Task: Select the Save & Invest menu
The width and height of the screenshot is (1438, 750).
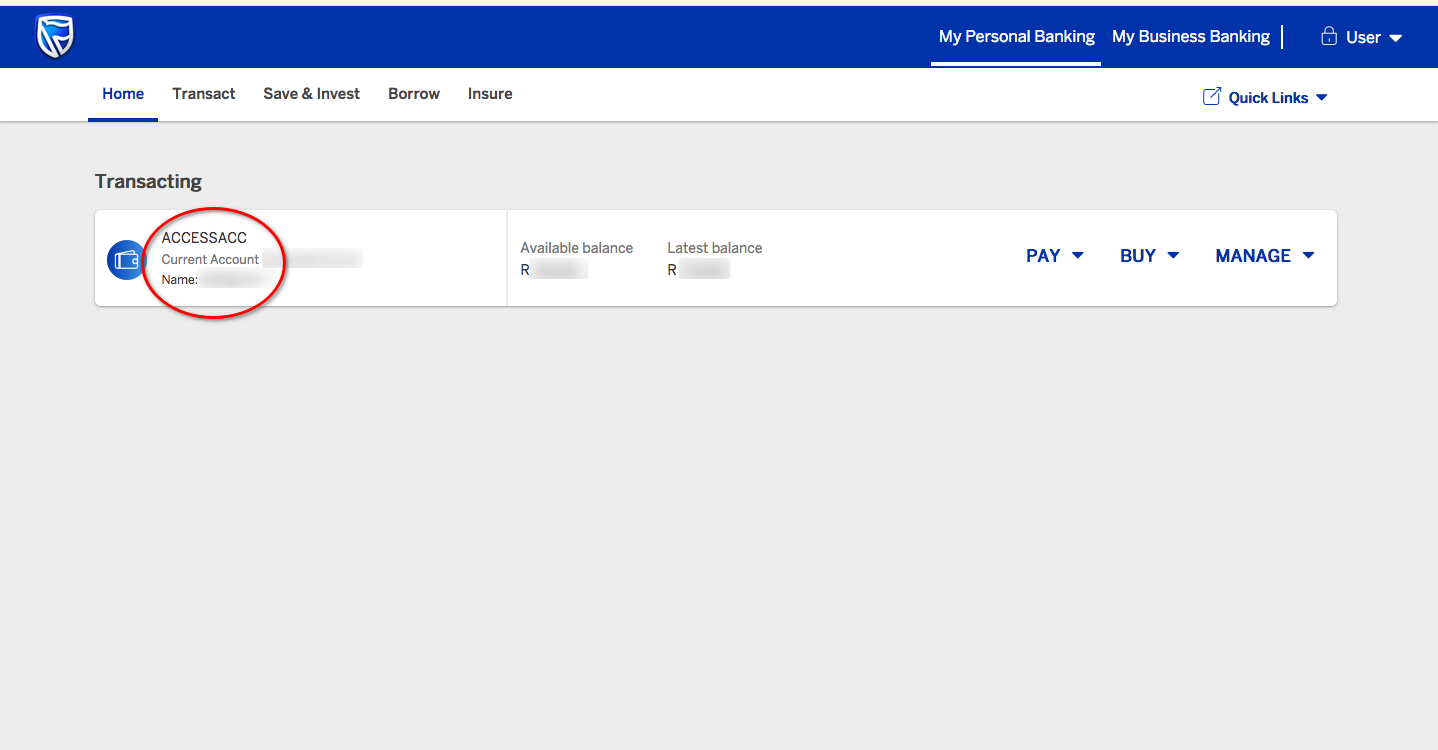Action: (311, 94)
